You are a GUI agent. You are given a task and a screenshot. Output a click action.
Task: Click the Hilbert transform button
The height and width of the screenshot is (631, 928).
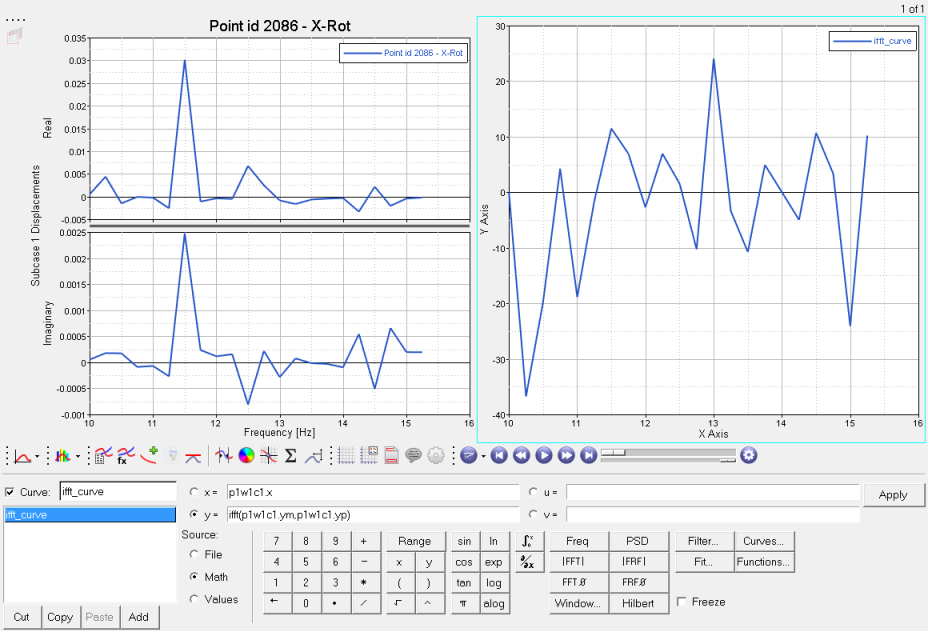(638, 603)
